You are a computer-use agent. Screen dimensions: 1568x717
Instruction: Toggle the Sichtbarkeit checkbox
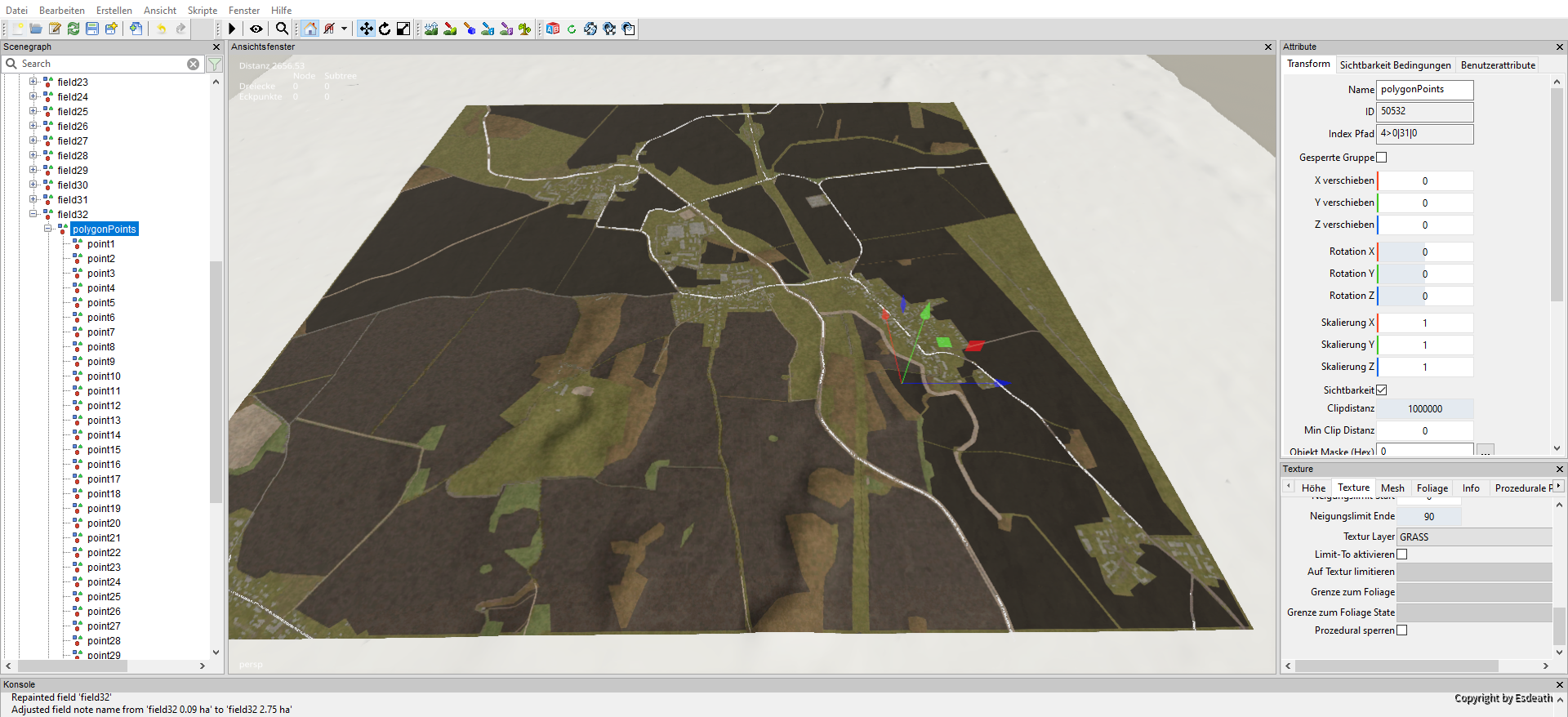[x=1382, y=390]
